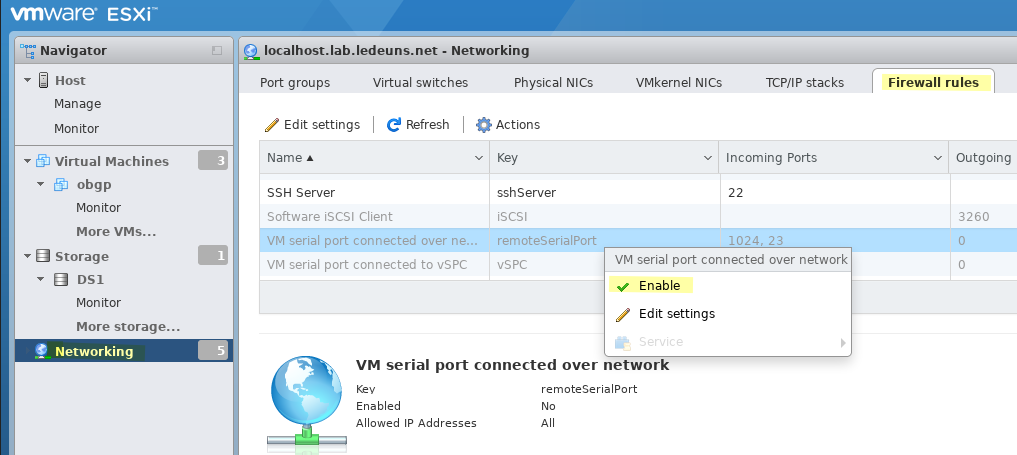Click the Allowed IP Addresses value All
1017x455 pixels.
548,423
